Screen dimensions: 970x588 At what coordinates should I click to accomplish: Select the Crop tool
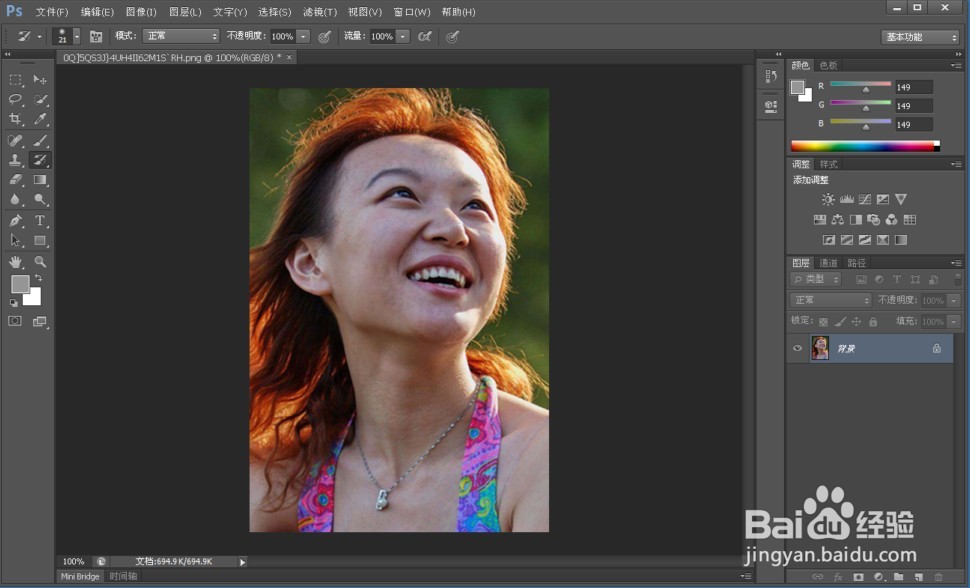[14, 118]
